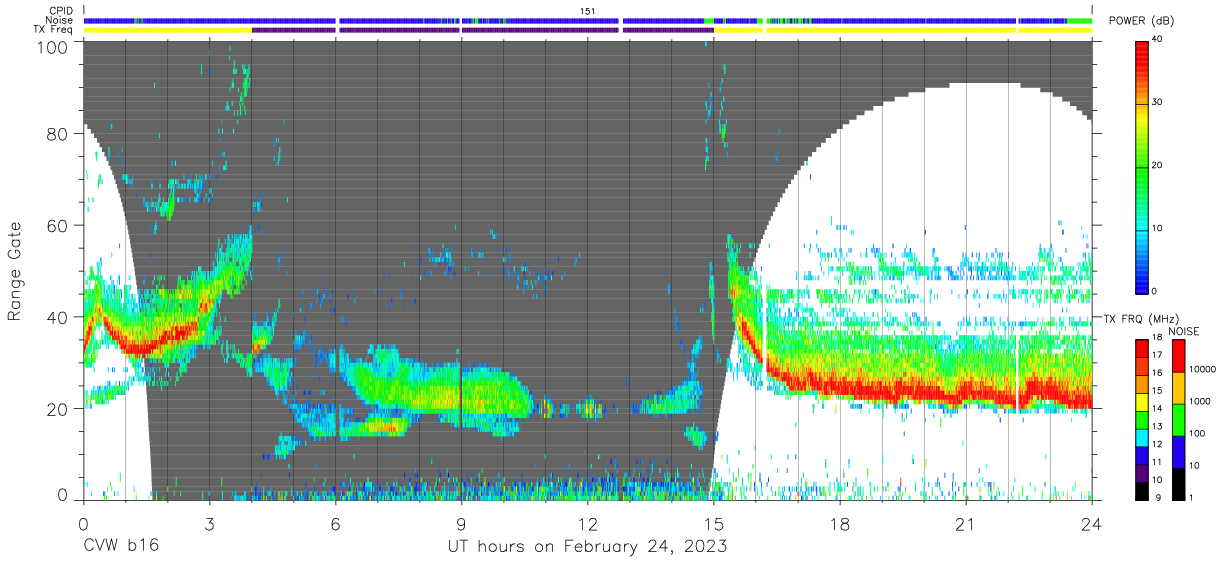Click the 100 noise legend value
Image resolution: width=1228 pixels, height=567 pixels.
tap(1198, 435)
